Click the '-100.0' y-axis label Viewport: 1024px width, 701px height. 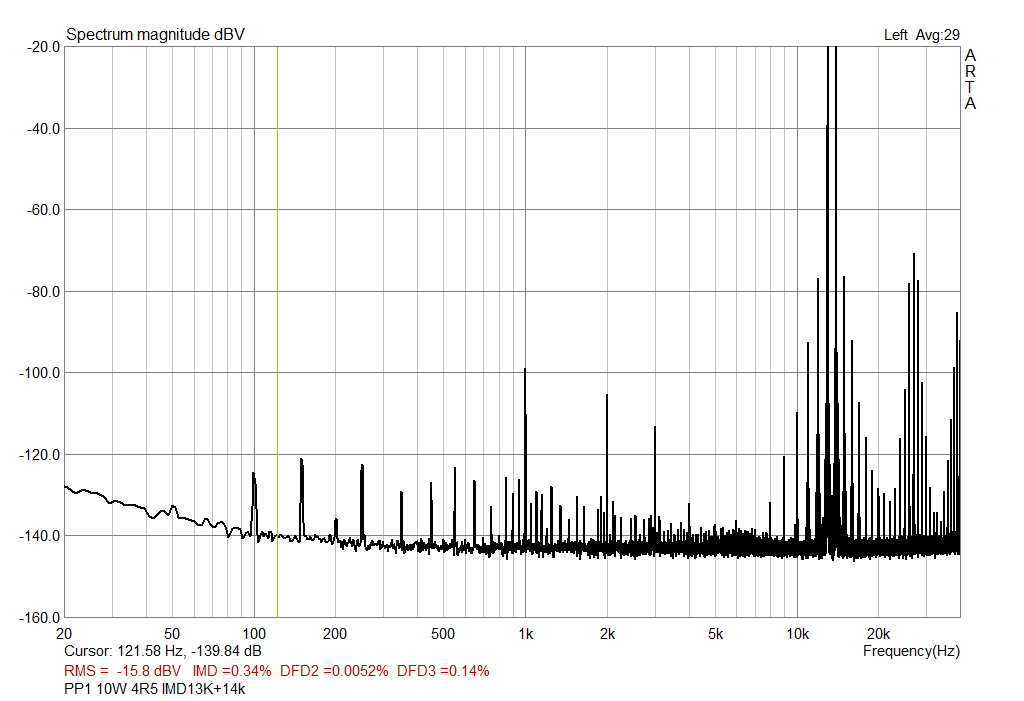coord(40,373)
